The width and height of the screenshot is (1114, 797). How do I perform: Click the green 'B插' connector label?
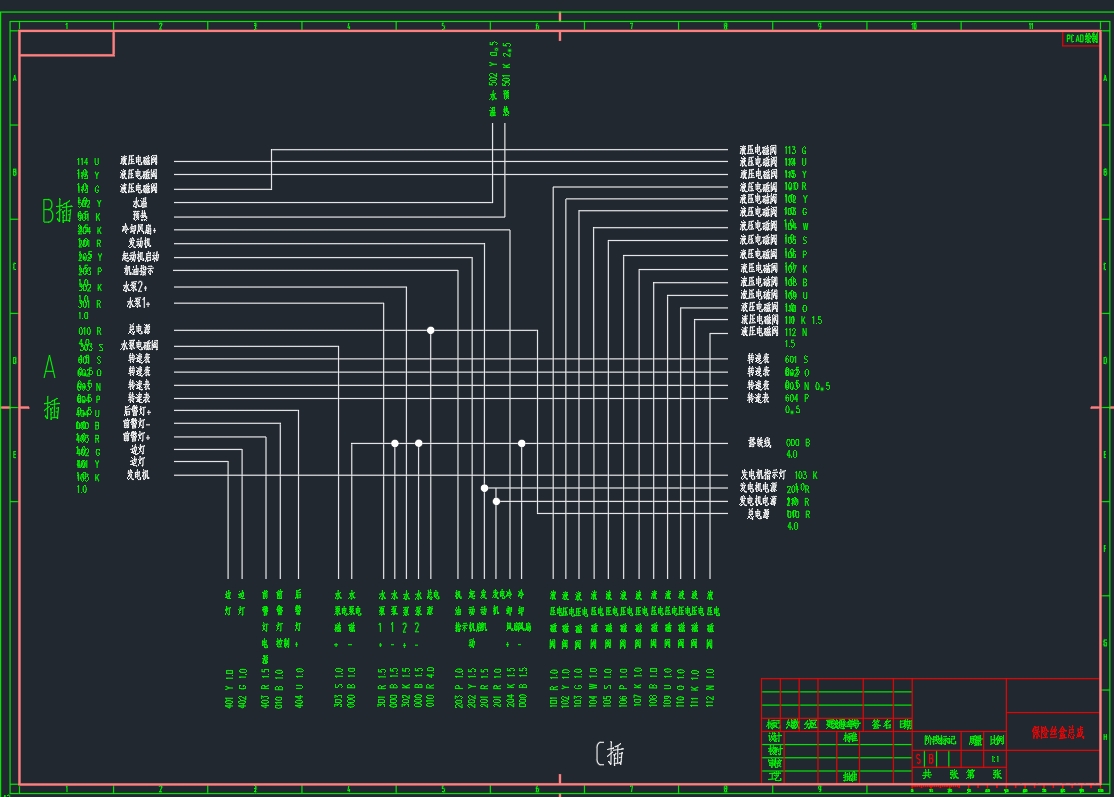57,211
